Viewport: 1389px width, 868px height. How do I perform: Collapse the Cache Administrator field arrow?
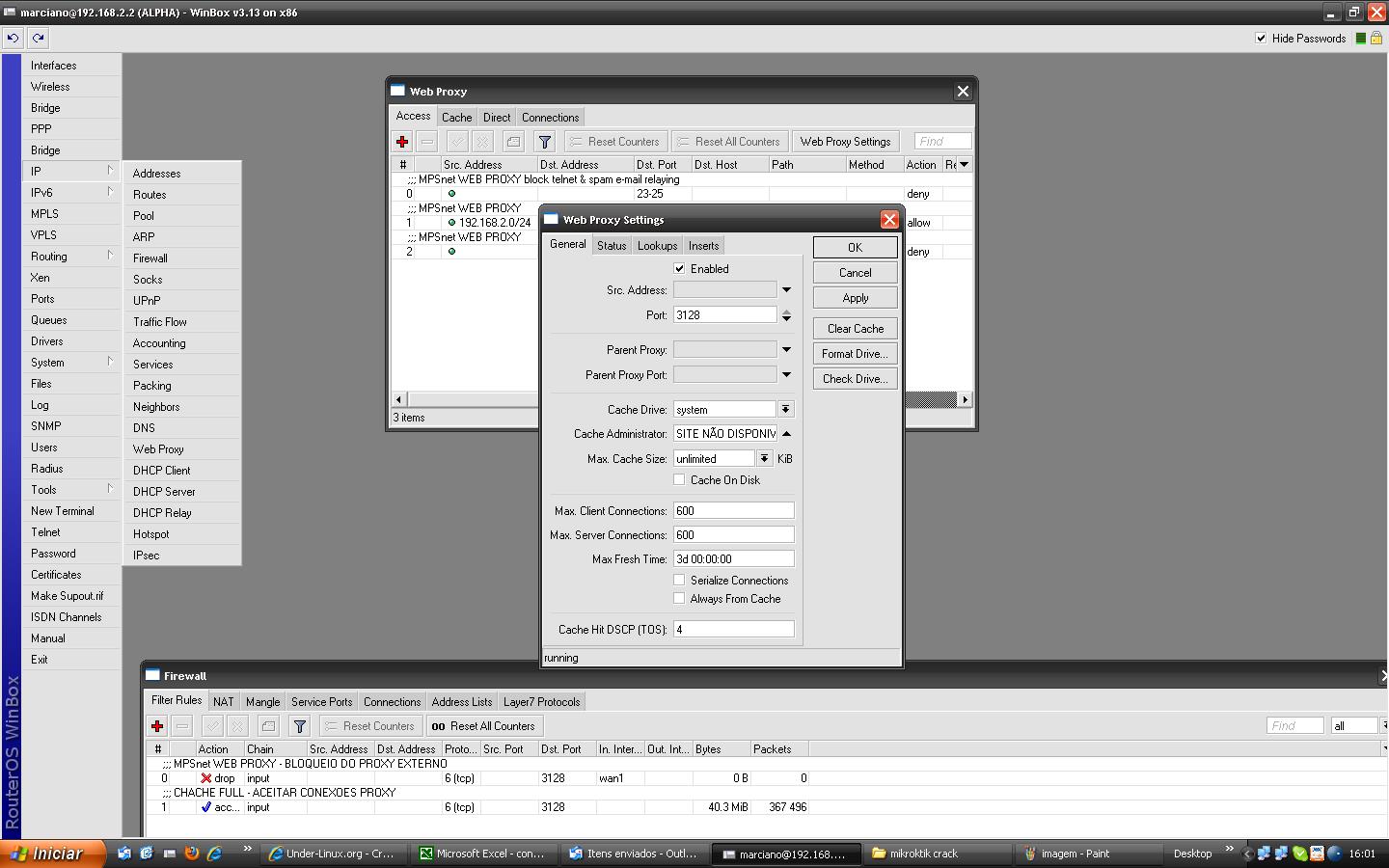(x=786, y=434)
